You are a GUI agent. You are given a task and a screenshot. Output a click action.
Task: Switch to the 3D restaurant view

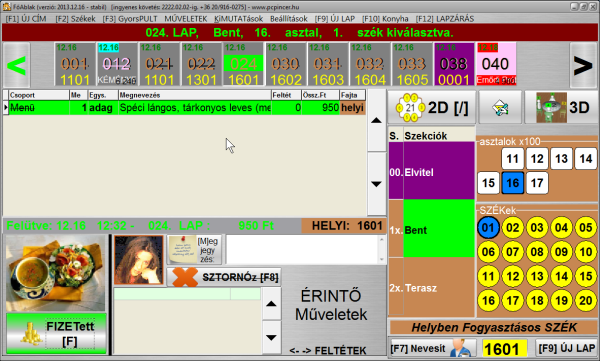[561, 108]
